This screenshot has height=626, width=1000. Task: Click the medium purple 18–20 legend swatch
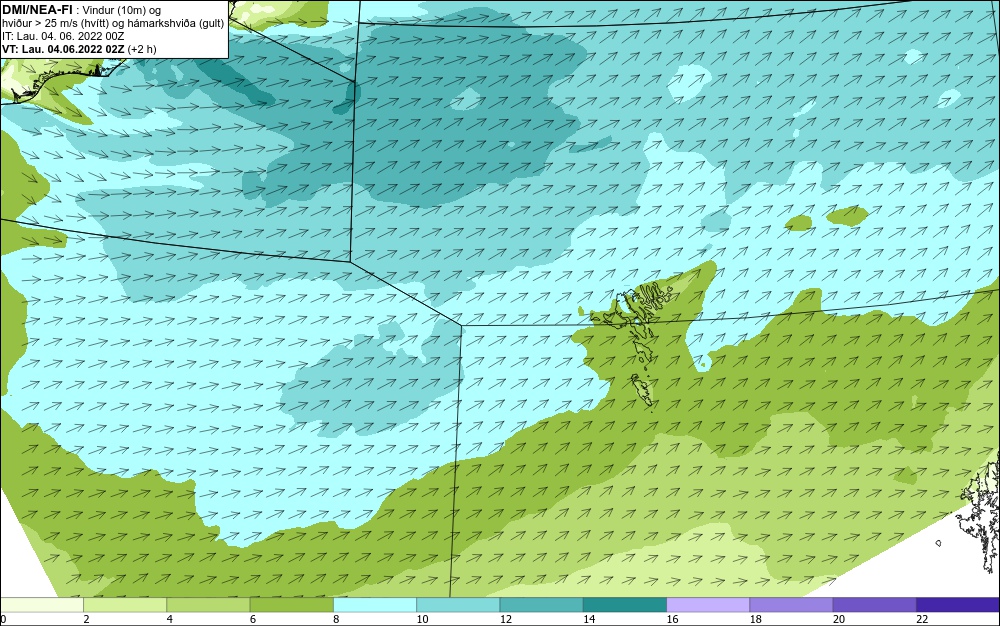791,605
